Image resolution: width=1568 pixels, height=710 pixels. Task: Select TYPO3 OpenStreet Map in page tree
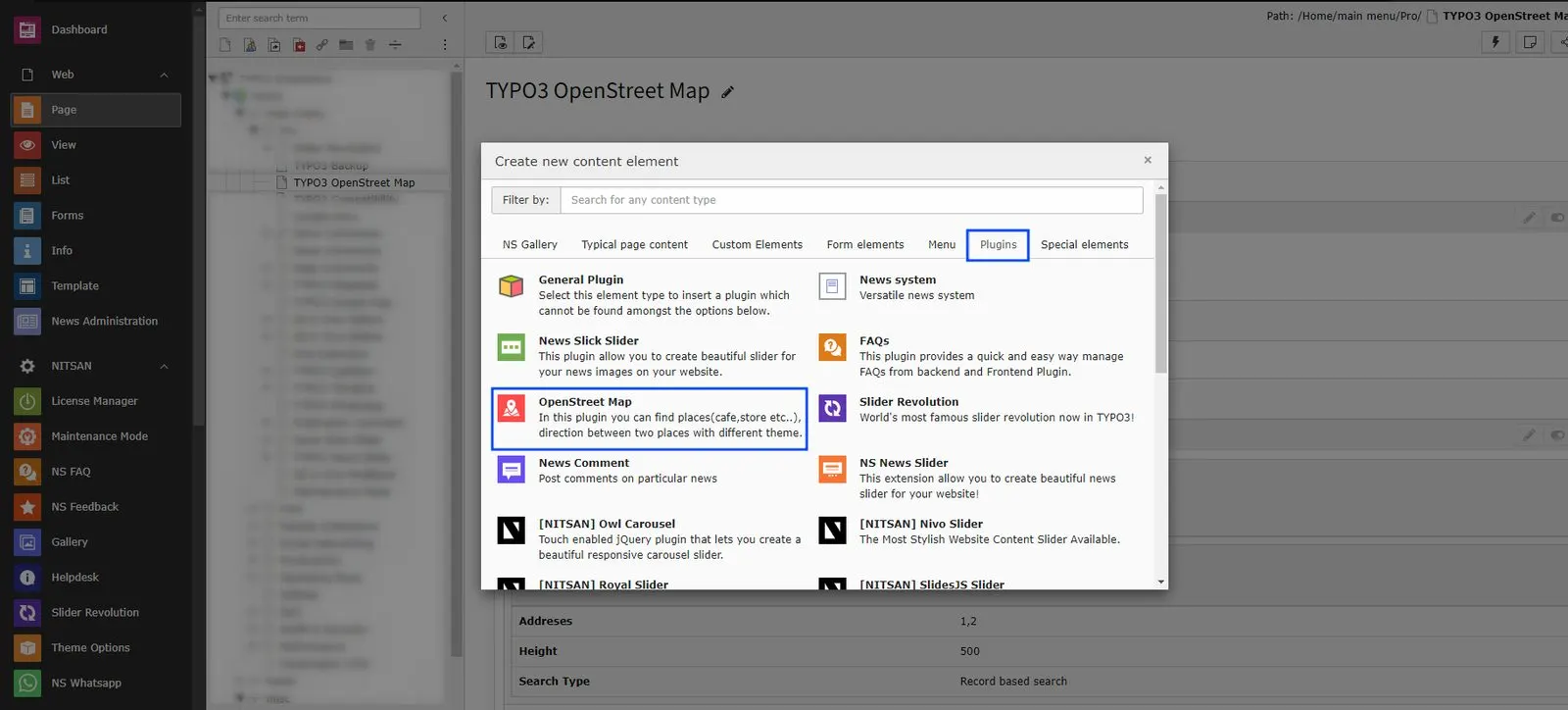[x=354, y=182]
